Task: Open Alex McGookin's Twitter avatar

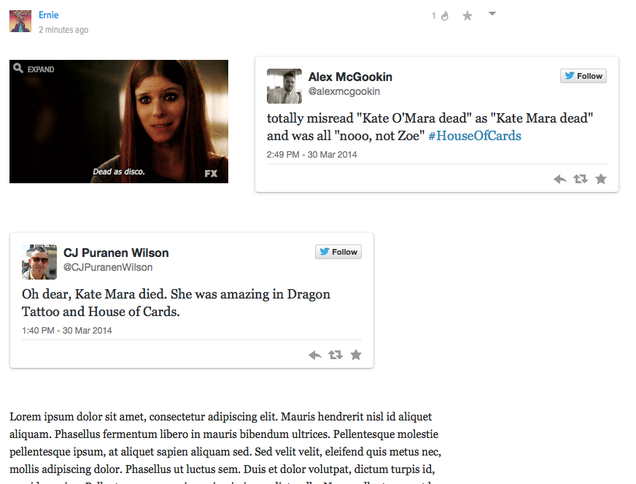Action: click(284, 86)
